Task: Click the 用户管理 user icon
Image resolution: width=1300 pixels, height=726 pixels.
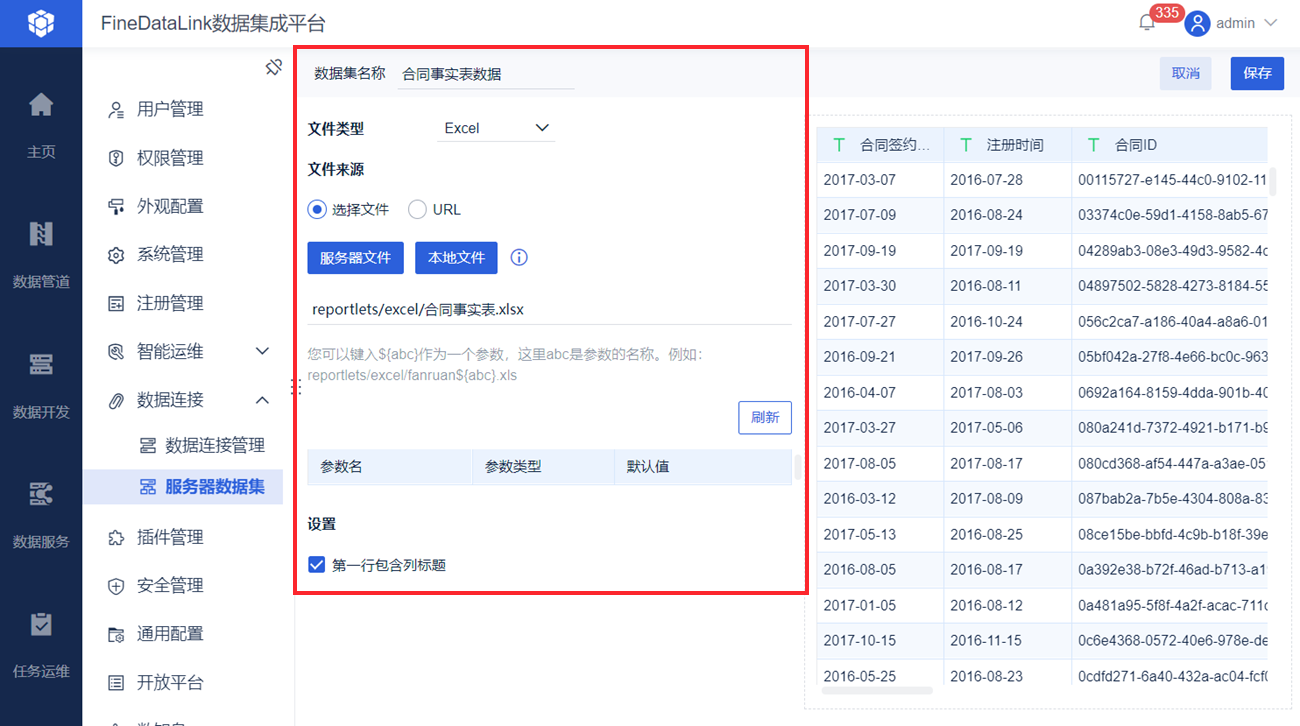Action: pyautogui.click(x=116, y=110)
